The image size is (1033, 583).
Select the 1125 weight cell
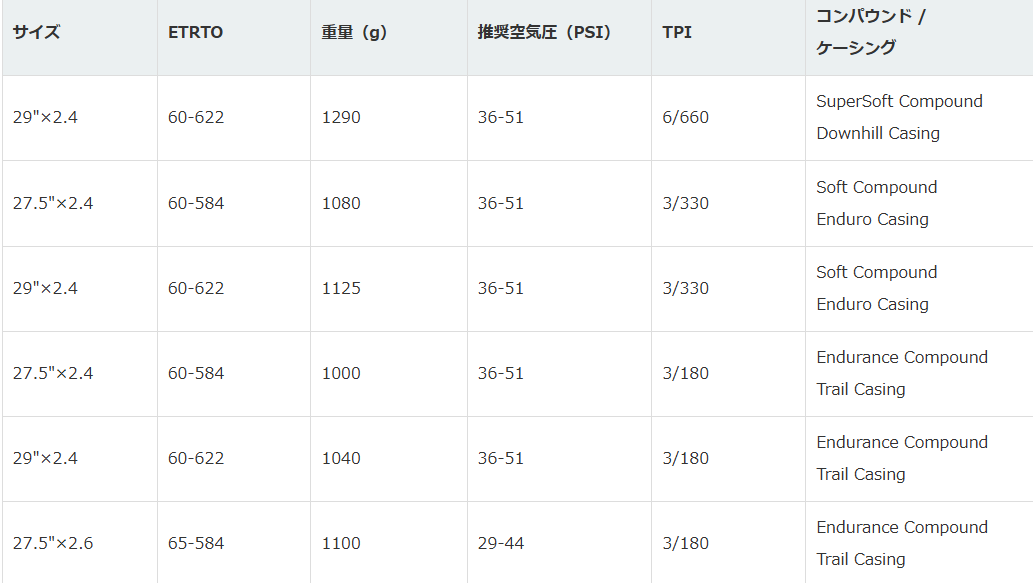(x=341, y=288)
